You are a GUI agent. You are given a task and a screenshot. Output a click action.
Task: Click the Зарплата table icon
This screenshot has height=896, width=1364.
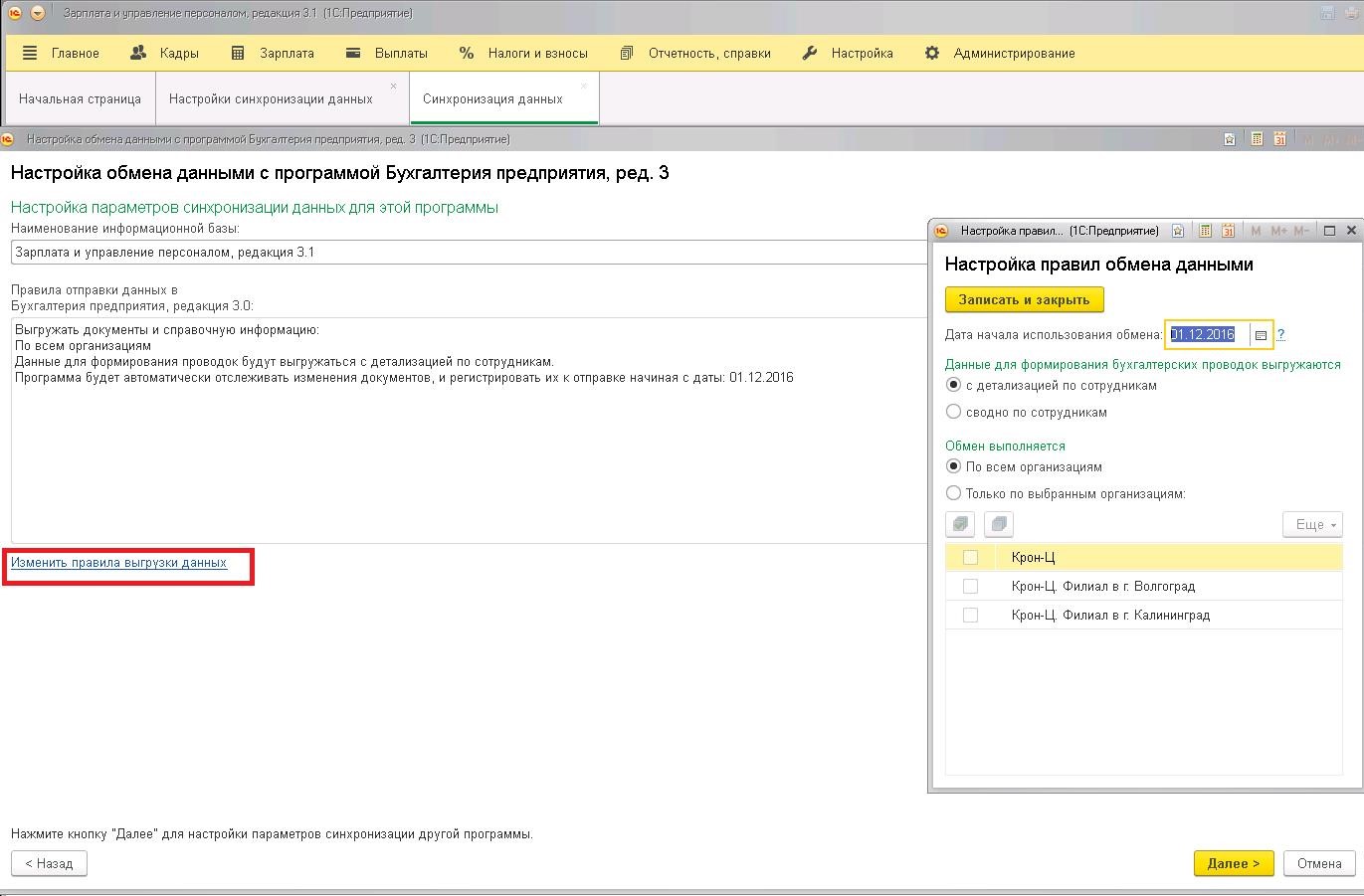(x=238, y=53)
